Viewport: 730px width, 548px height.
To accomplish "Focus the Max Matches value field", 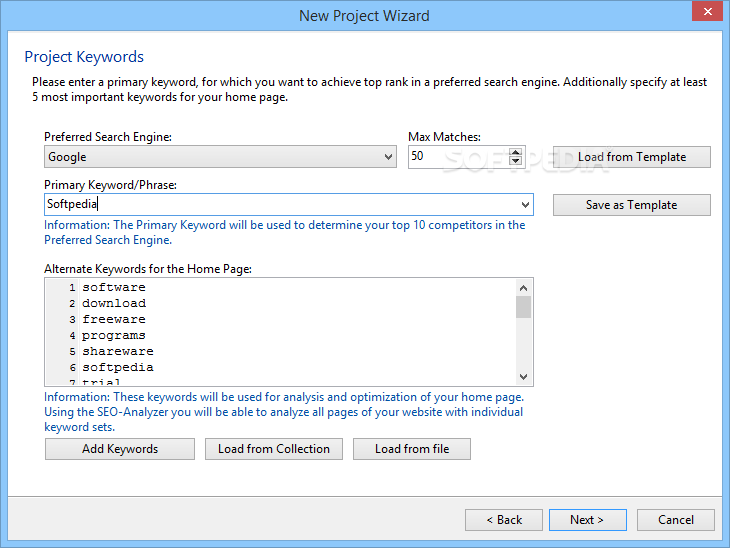I will [459, 156].
